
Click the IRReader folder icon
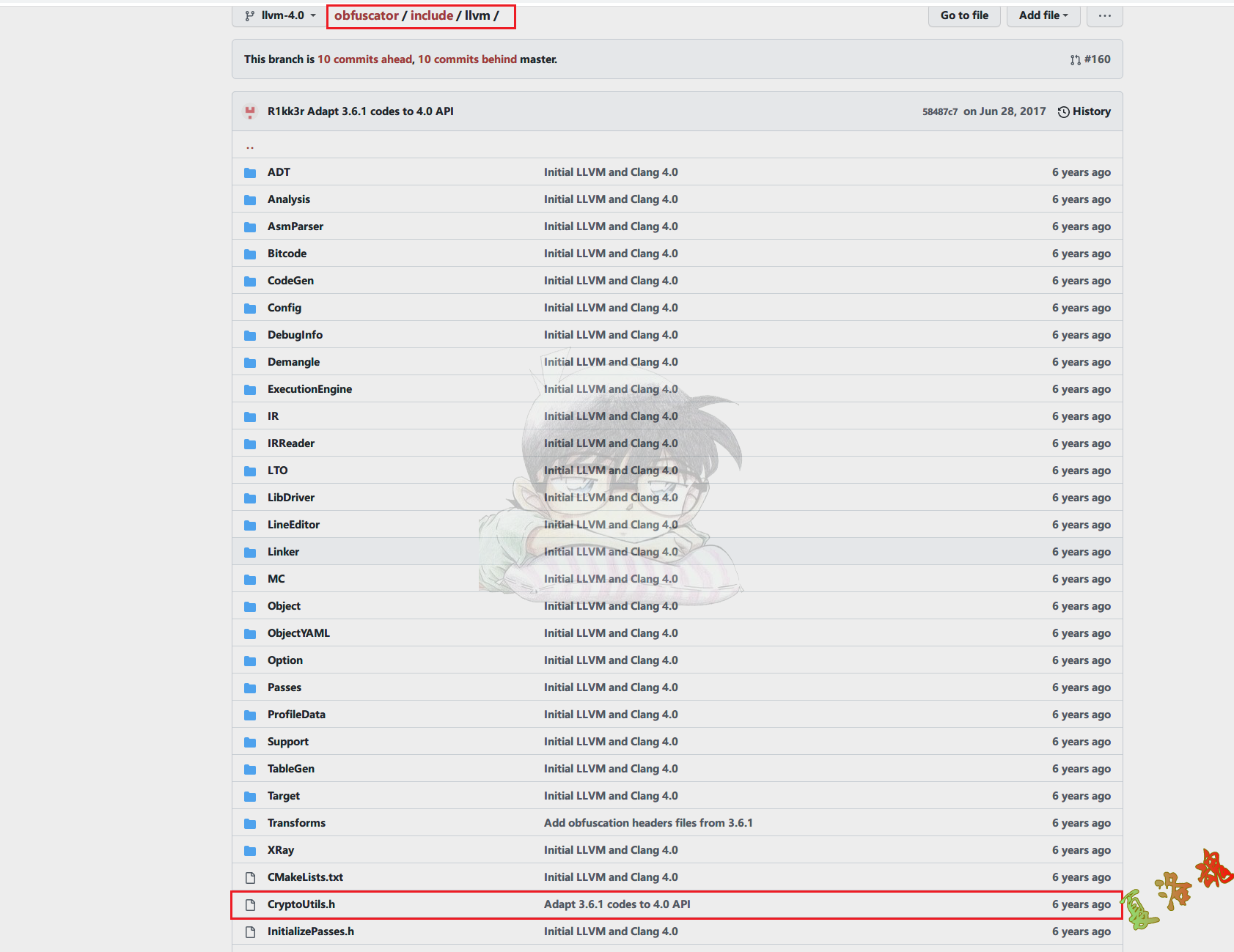pyautogui.click(x=250, y=443)
